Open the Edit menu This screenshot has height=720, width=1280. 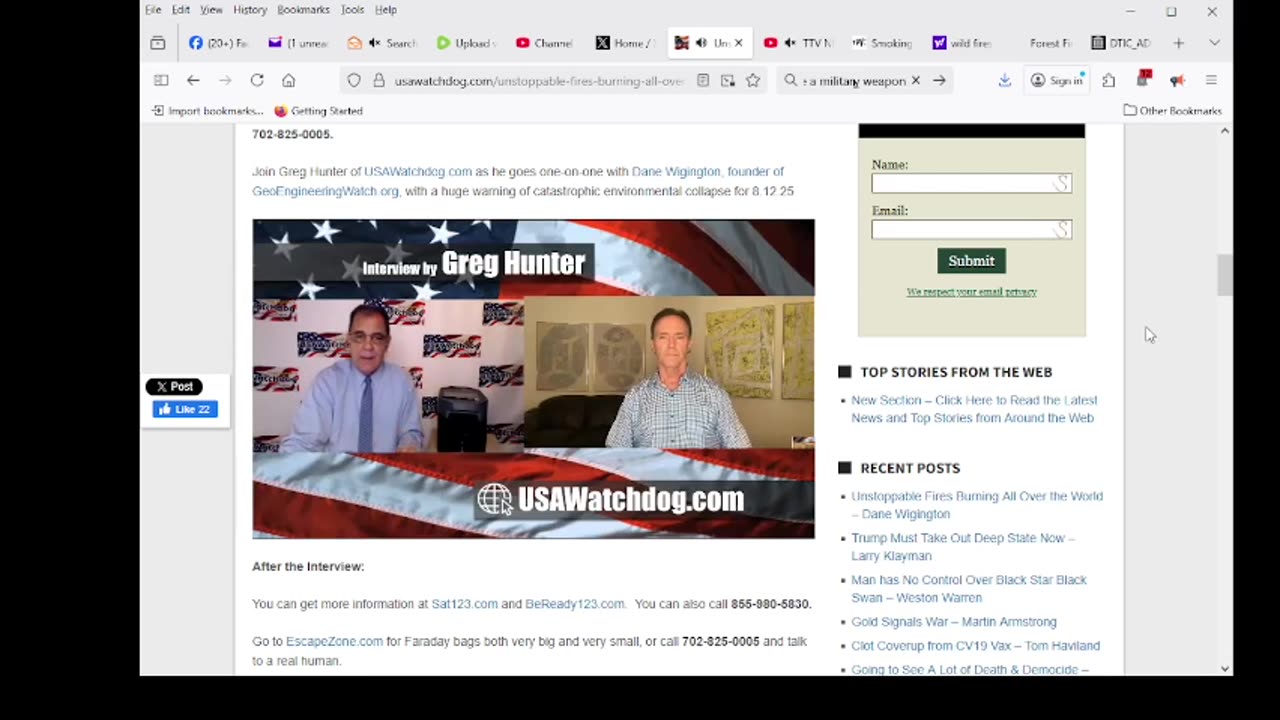coord(181,10)
